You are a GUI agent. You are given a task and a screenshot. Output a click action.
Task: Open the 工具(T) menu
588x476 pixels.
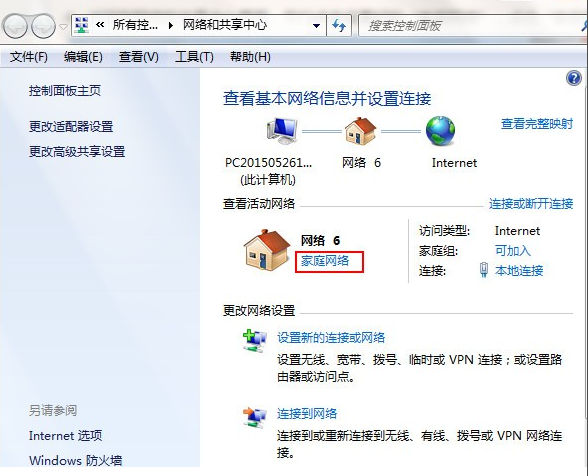coord(194,57)
